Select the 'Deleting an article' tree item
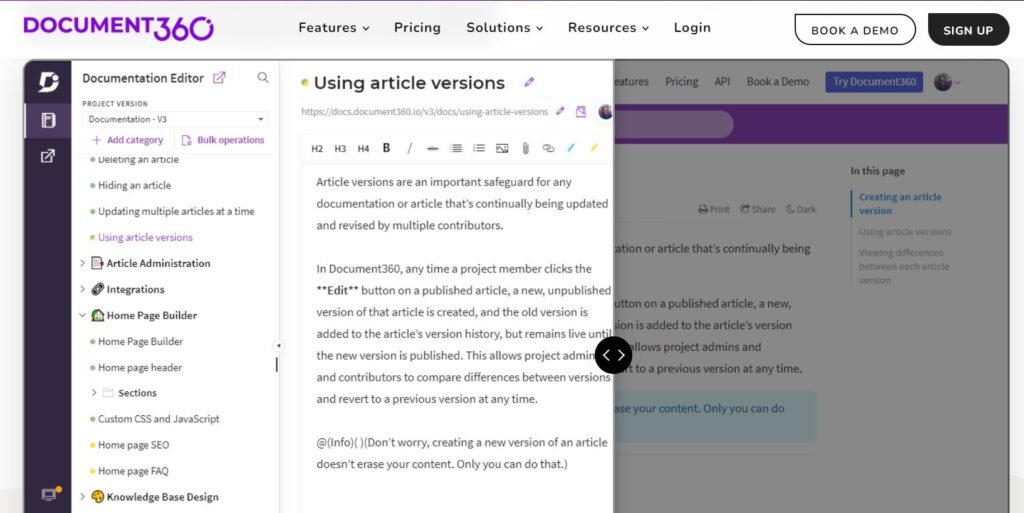 pyautogui.click(x=138, y=159)
